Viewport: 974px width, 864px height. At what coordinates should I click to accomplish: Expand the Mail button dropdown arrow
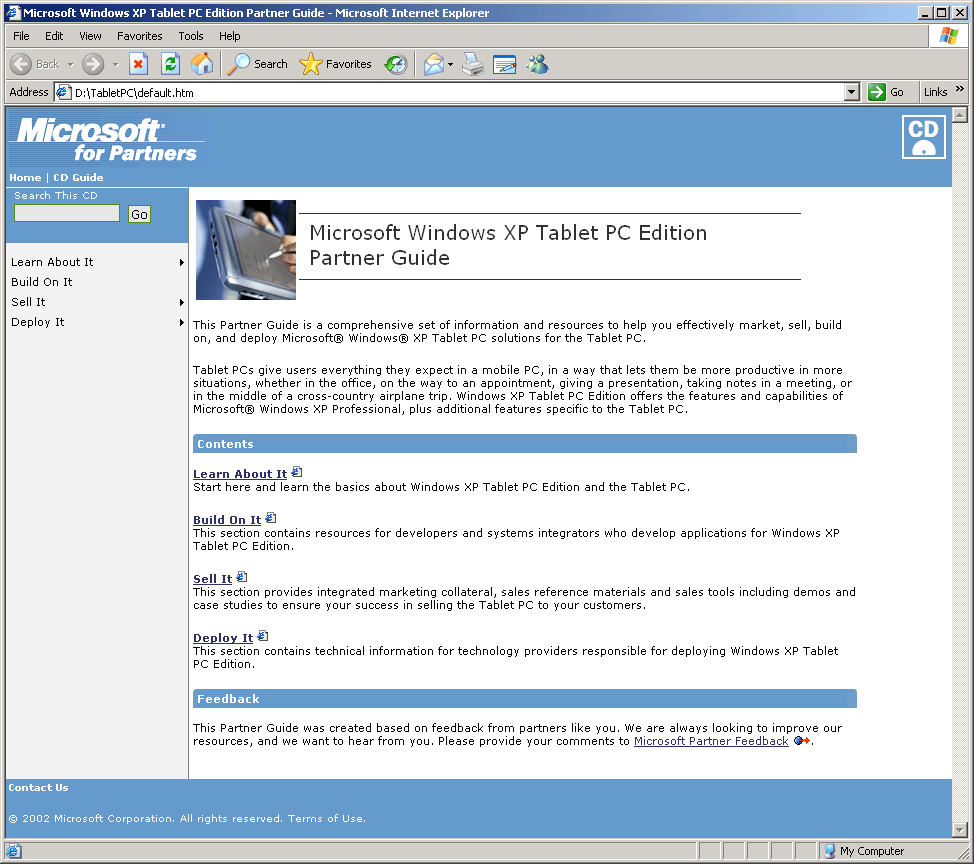click(x=451, y=64)
